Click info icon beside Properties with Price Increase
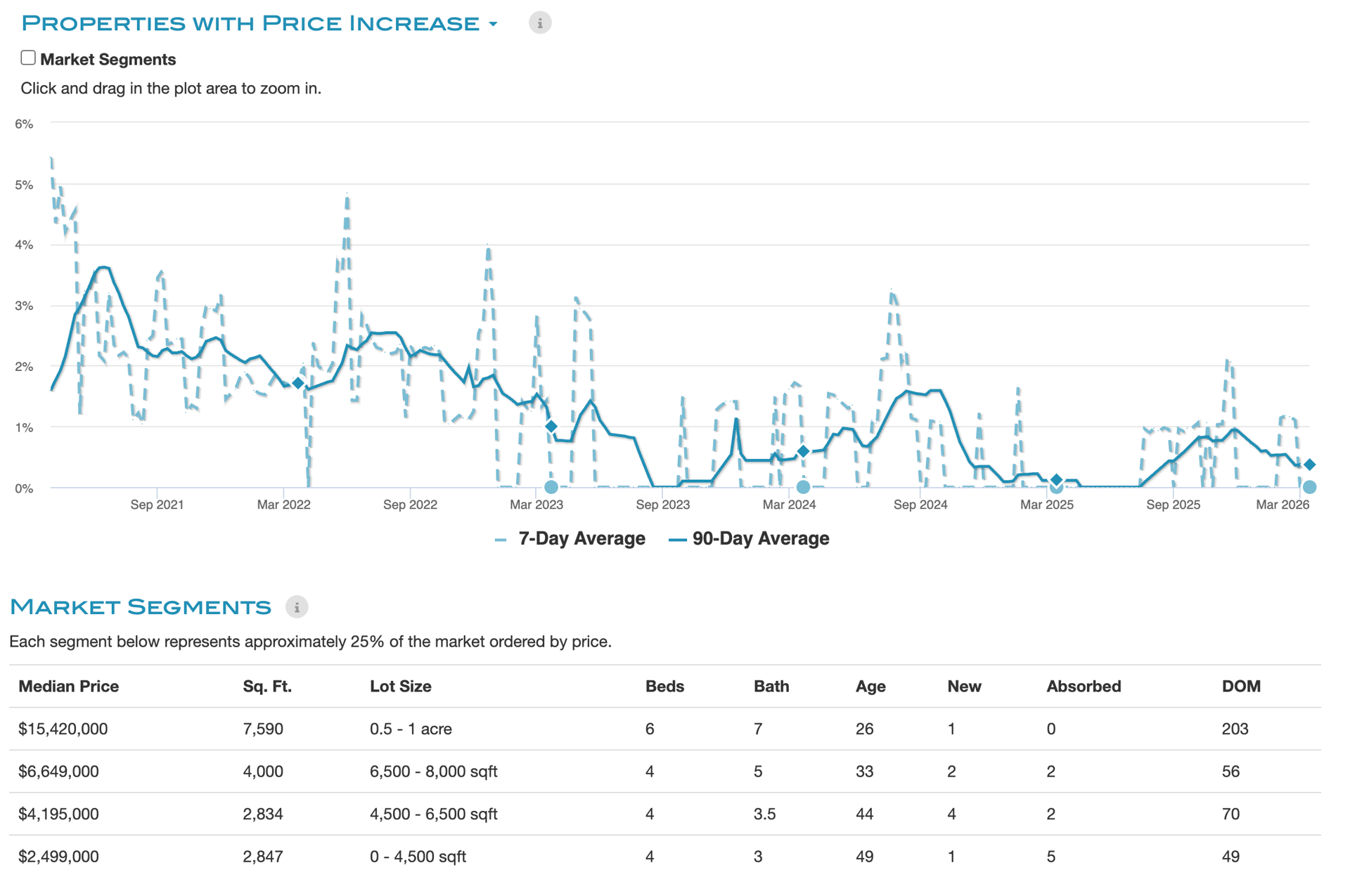This screenshot has height=896, width=1350. (x=539, y=23)
